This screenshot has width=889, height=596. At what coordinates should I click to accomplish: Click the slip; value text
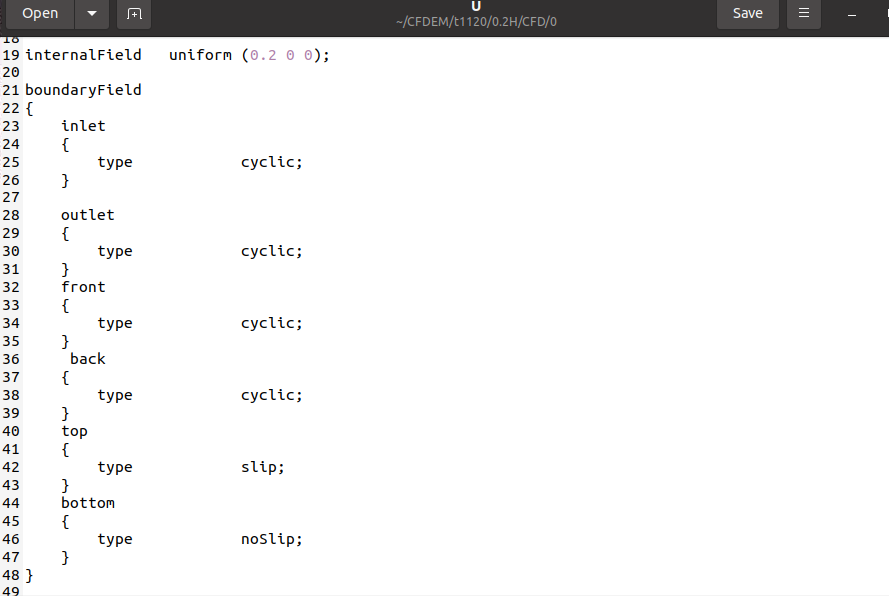(263, 467)
